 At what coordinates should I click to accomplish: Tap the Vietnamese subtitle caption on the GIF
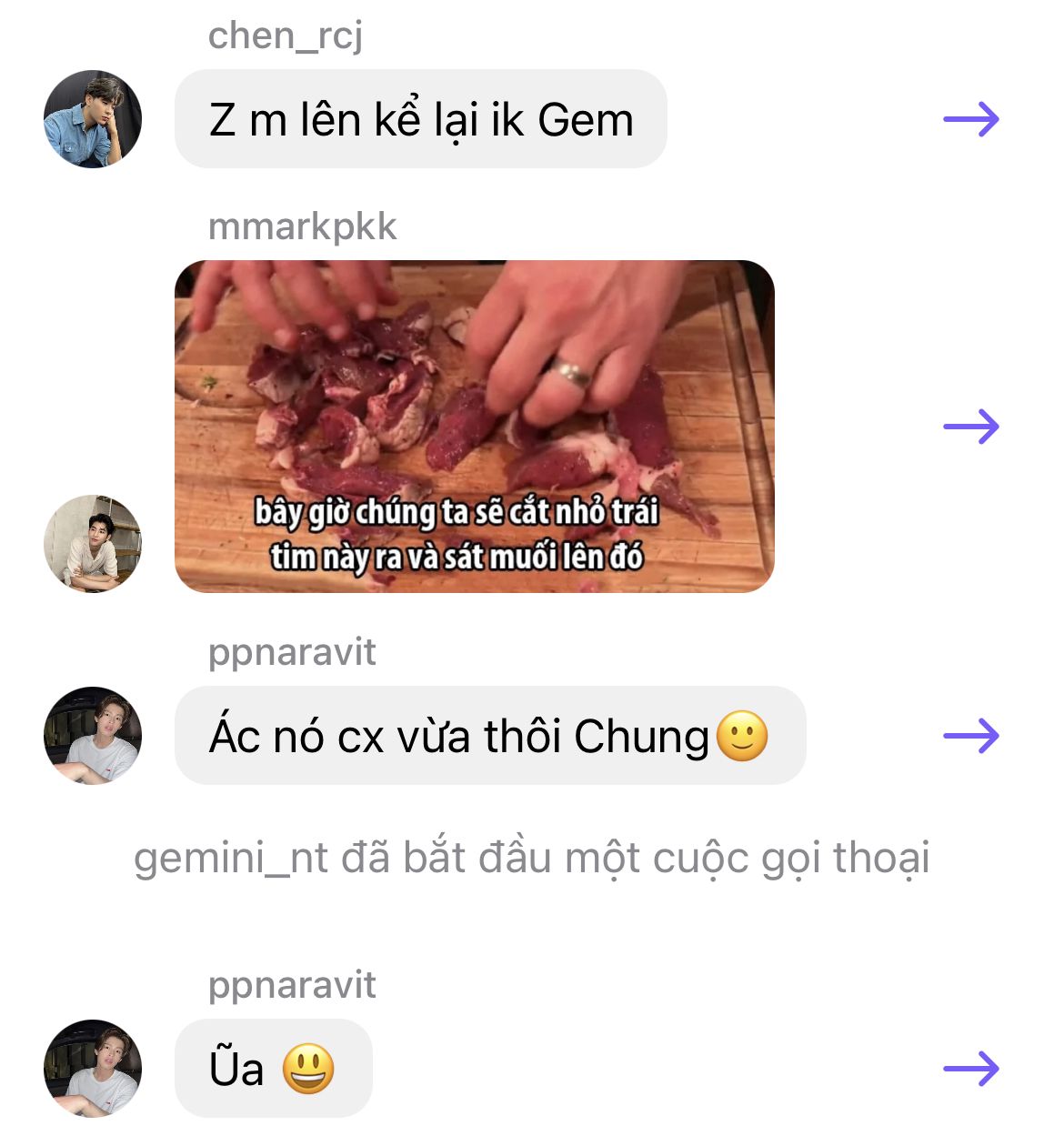tap(457, 534)
